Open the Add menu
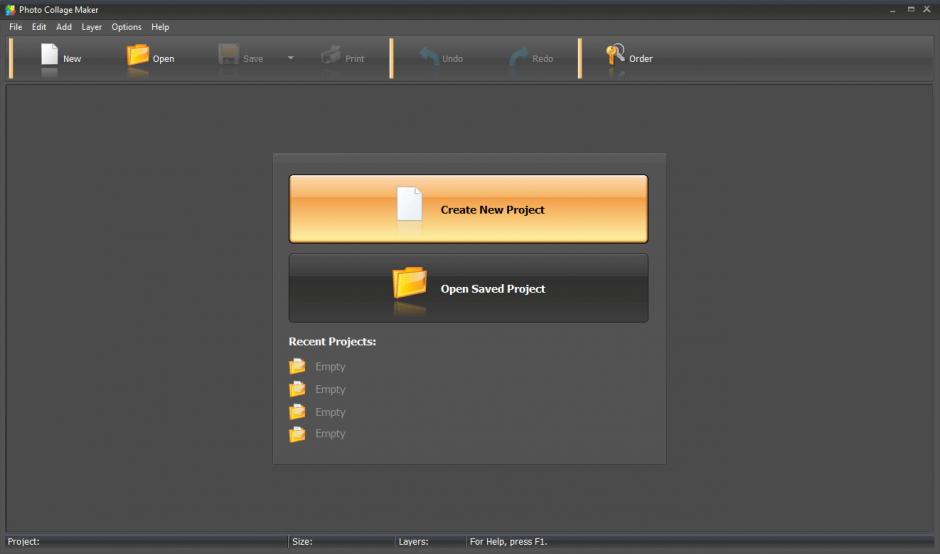The width and height of the screenshot is (940, 554). [x=64, y=27]
